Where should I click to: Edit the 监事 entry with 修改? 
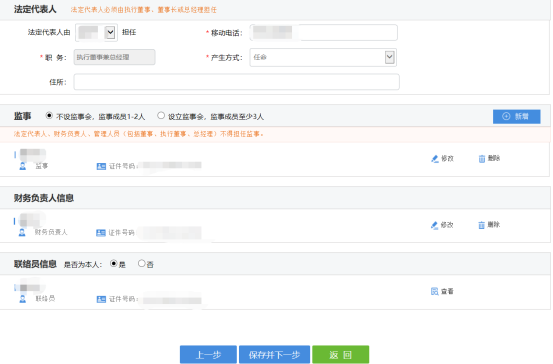tap(442, 159)
